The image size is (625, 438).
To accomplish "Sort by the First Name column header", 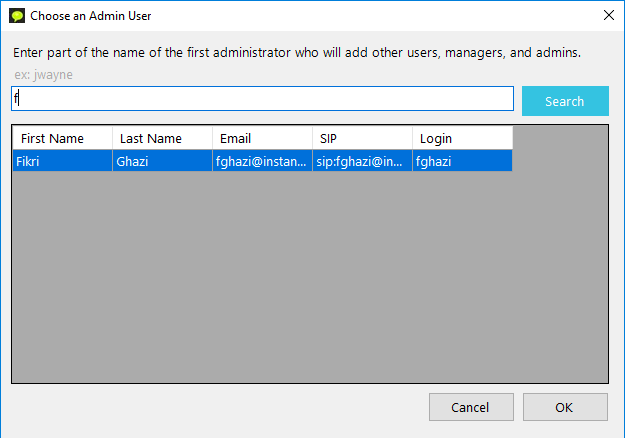I will coord(63,138).
